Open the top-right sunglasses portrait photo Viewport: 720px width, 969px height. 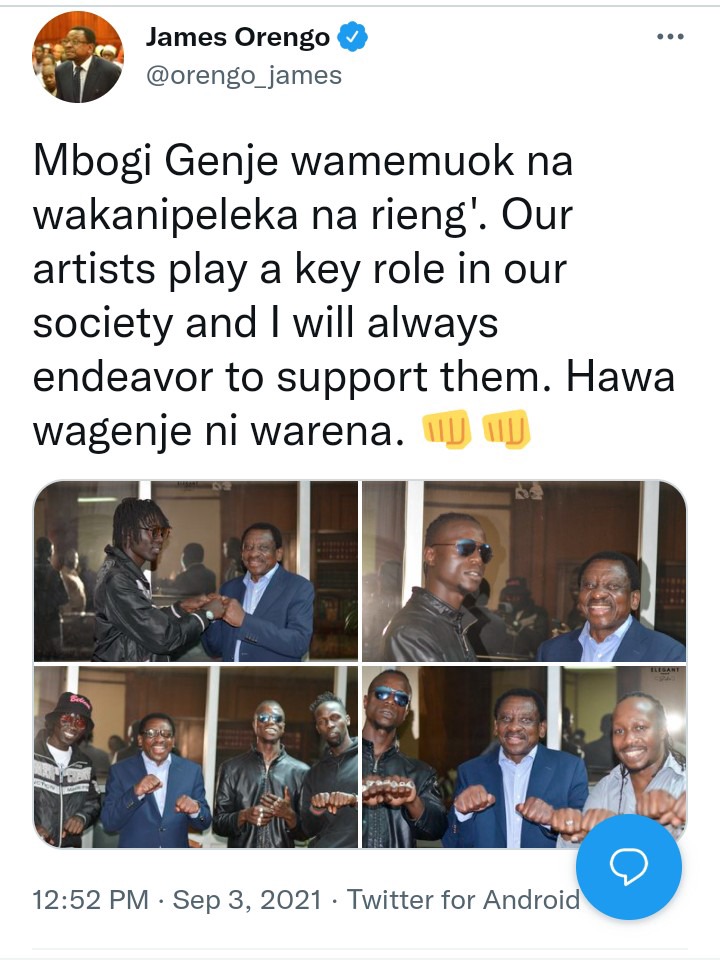[524, 570]
